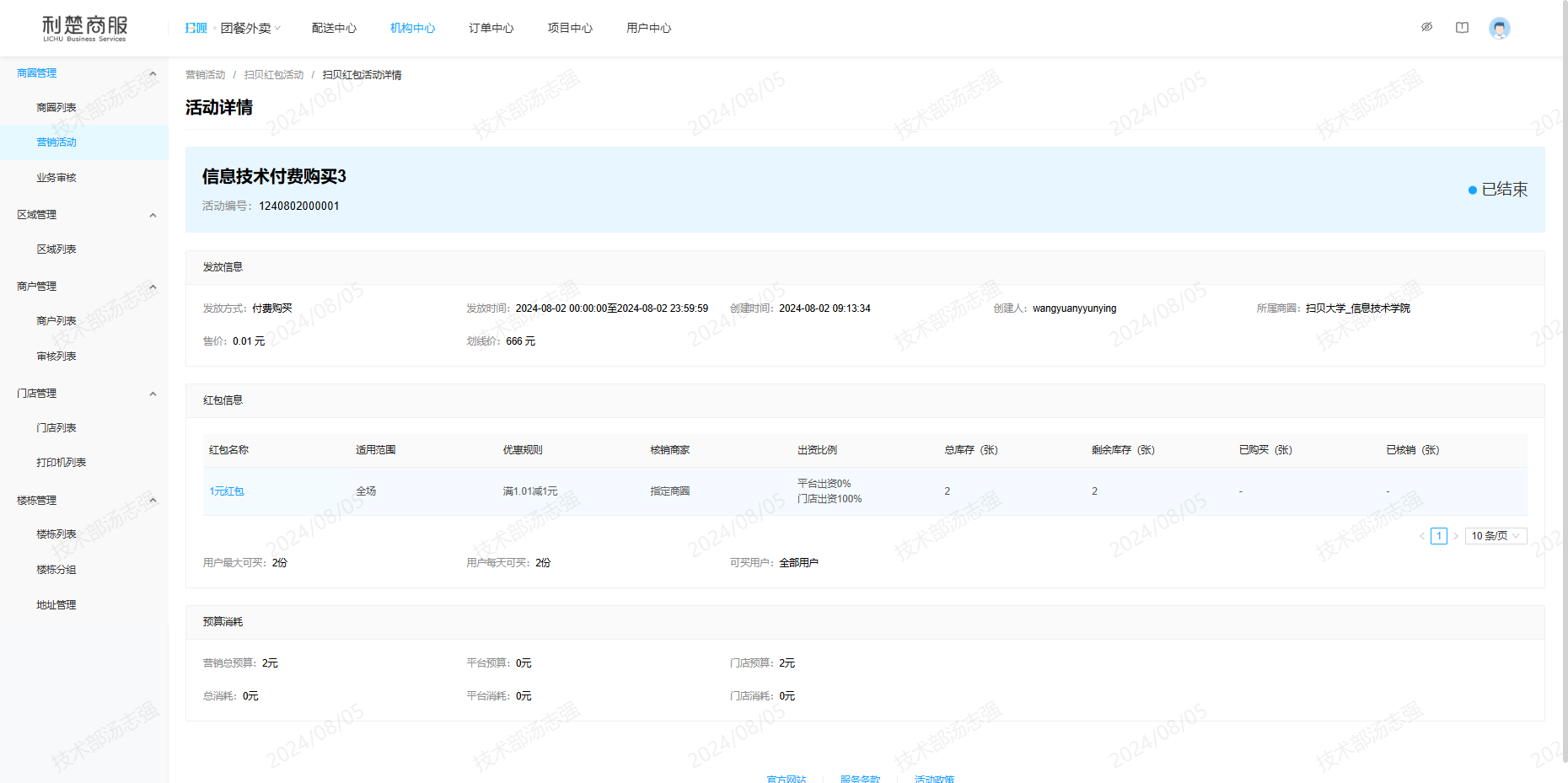Click the 官方网站 footer link

786,779
